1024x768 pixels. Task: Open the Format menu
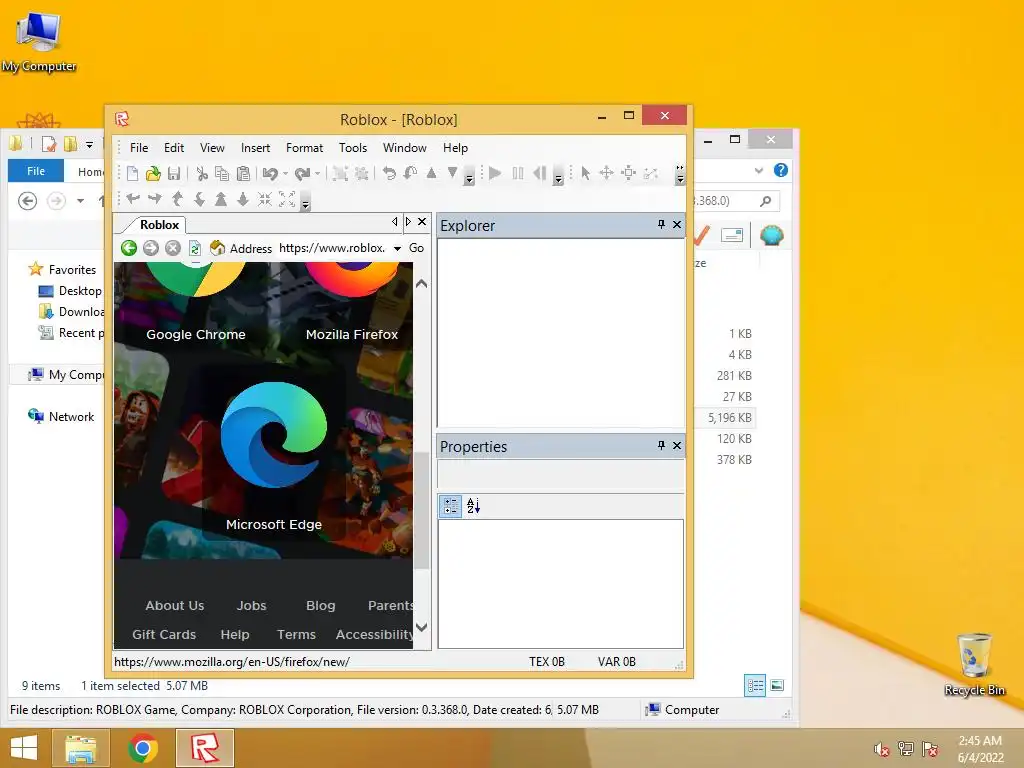pyautogui.click(x=304, y=148)
